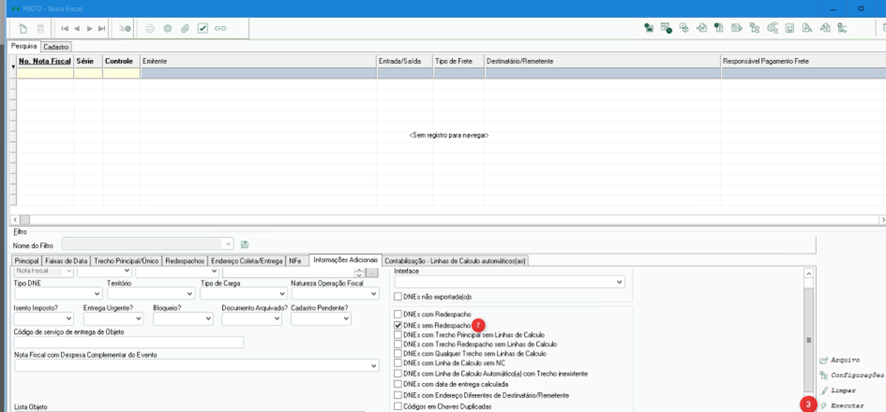Click the chain link toolbar icon
Viewport: 886px width, 412px height.
pyautogui.click(x=220, y=28)
